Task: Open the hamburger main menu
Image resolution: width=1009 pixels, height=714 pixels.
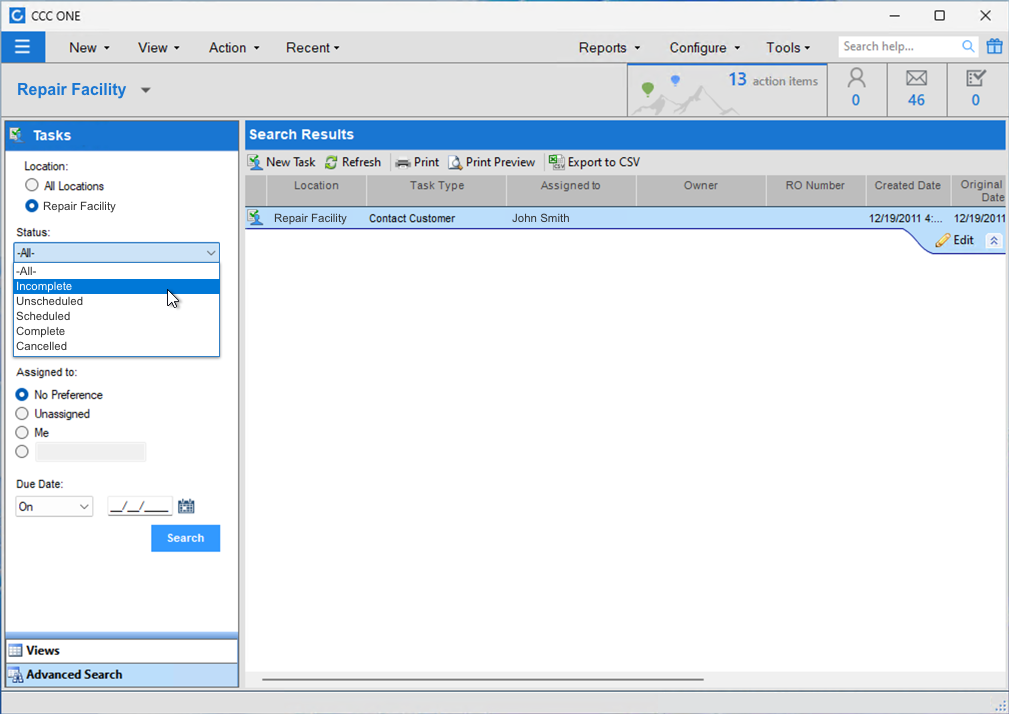Action: (23, 47)
